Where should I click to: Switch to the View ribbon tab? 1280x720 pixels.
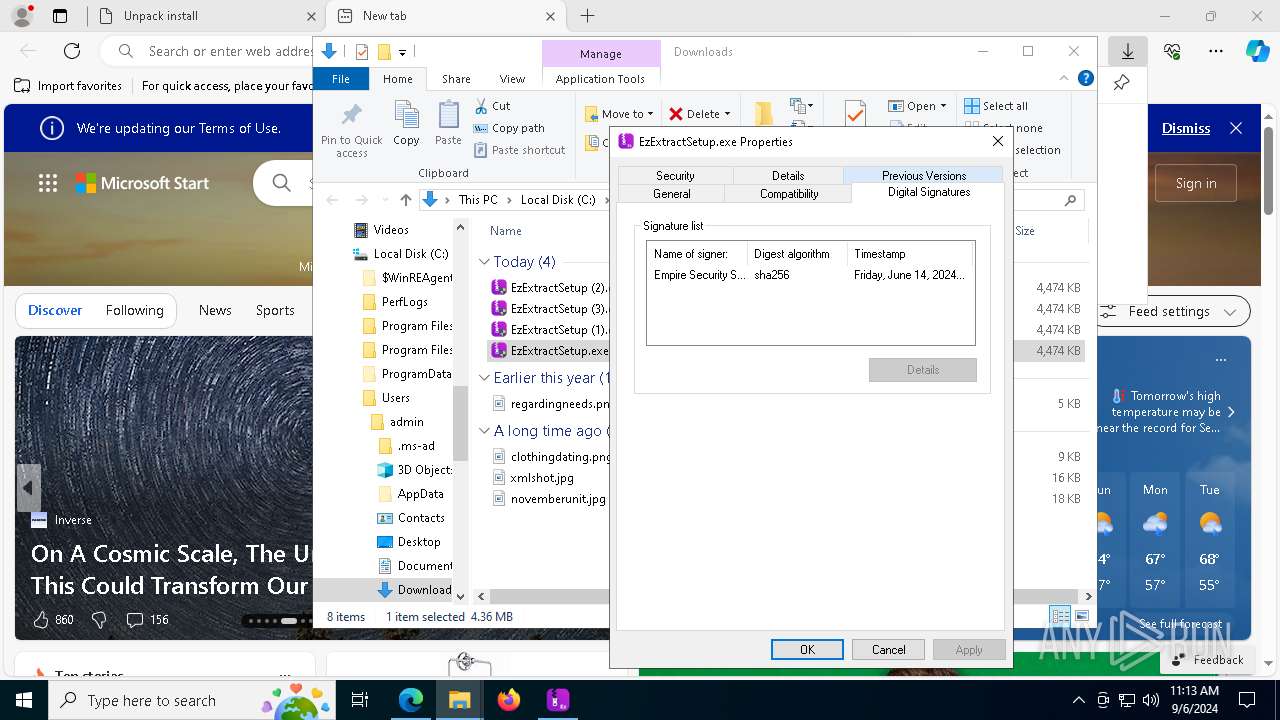[512, 79]
